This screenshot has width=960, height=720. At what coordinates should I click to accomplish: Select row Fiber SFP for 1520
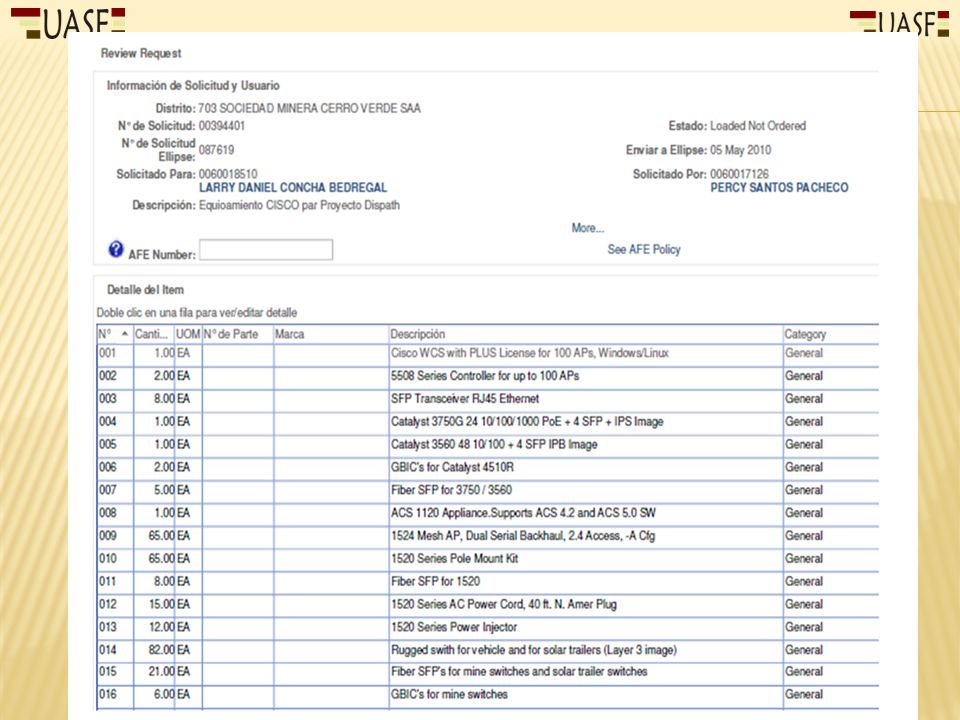488,582
